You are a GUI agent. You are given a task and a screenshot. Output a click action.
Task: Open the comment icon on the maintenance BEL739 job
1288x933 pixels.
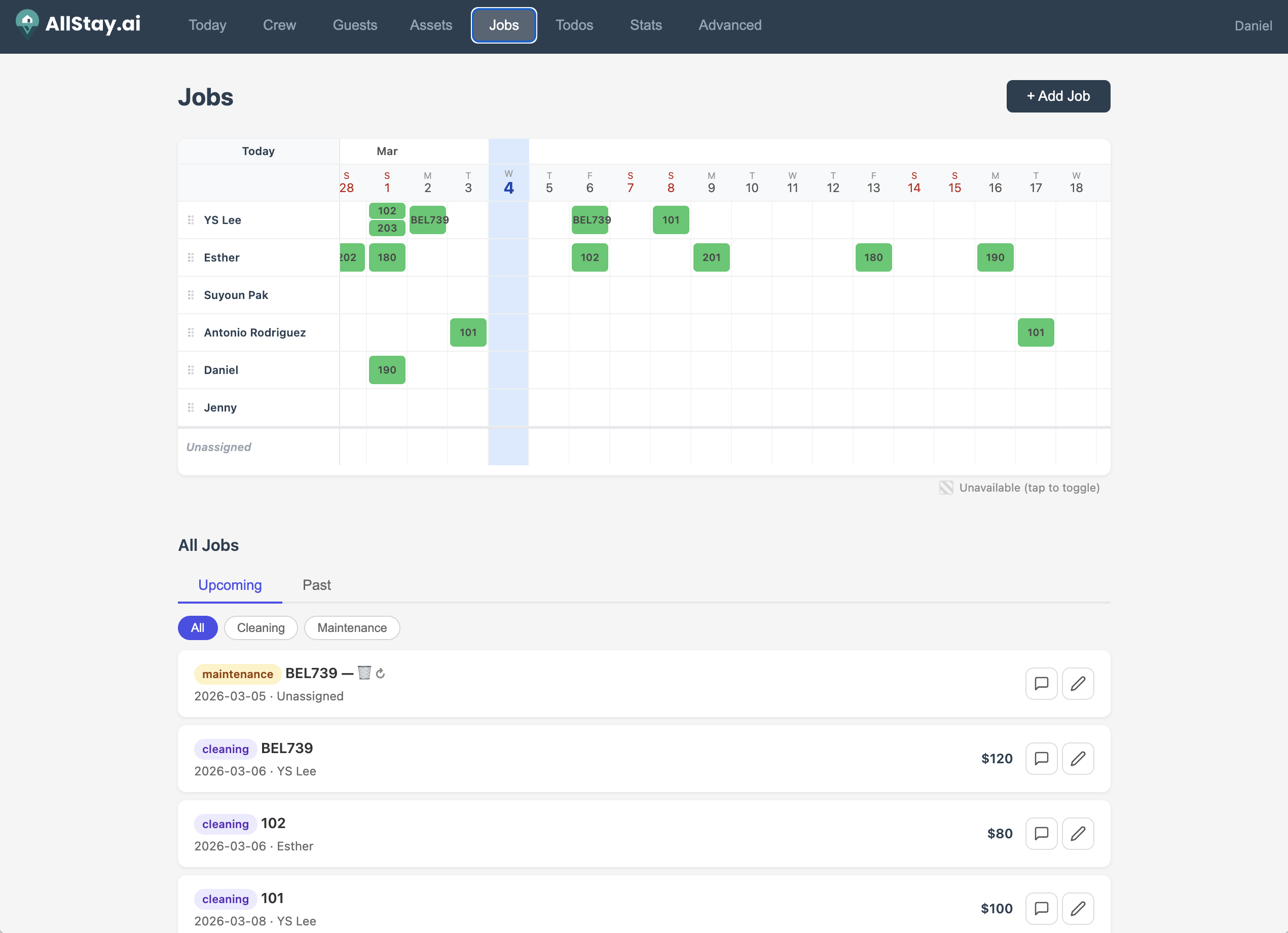(1042, 684)
